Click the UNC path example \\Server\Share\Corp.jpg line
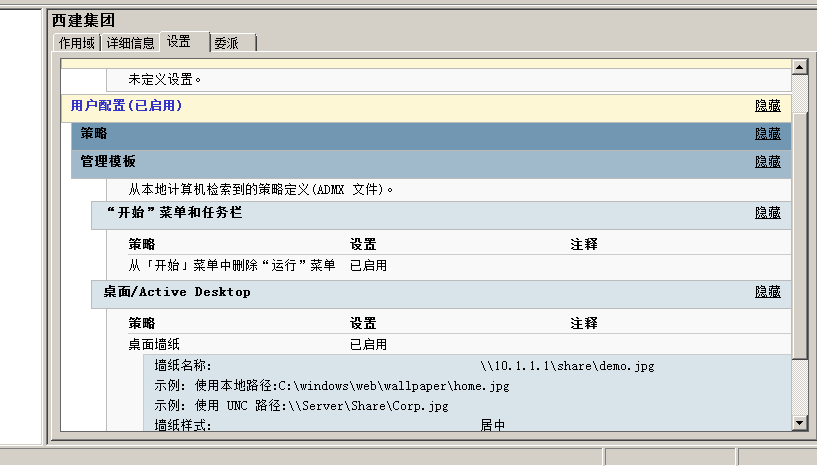Screen dimensions: 817x466 [301, 406]
